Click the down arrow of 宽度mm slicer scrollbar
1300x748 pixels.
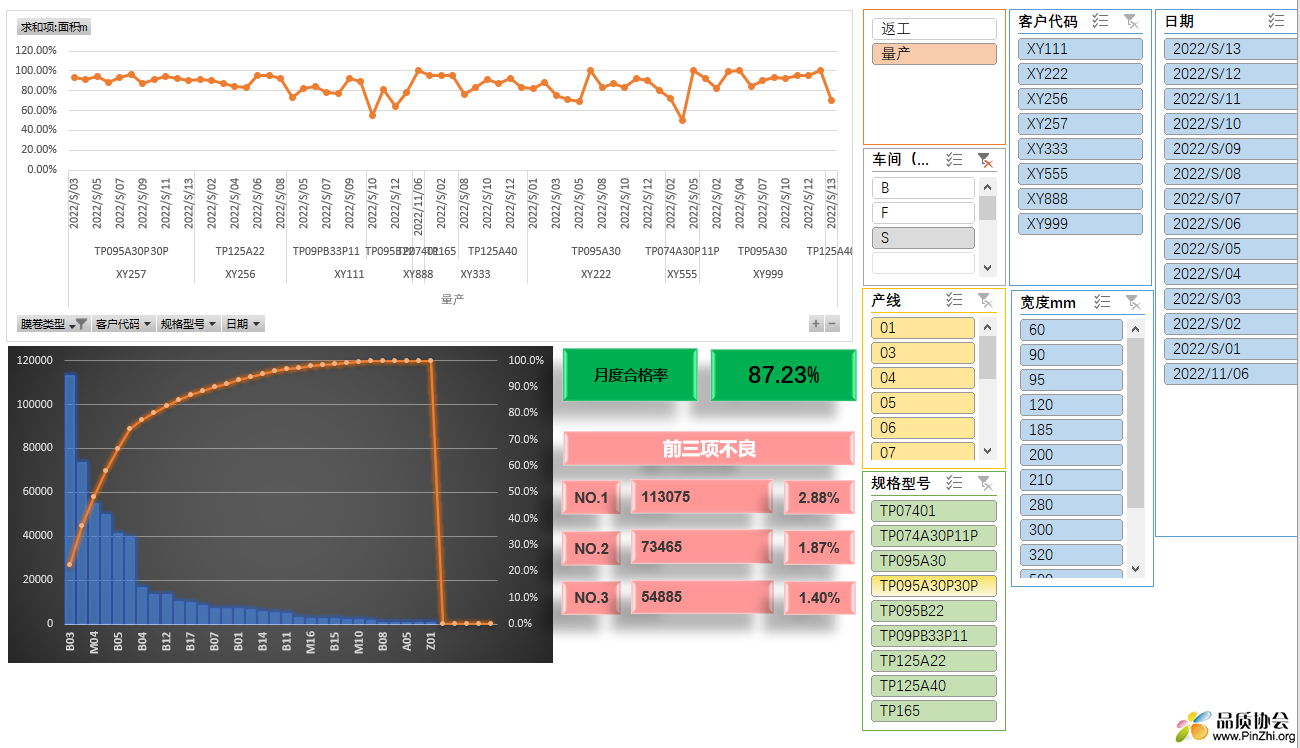1135,568
